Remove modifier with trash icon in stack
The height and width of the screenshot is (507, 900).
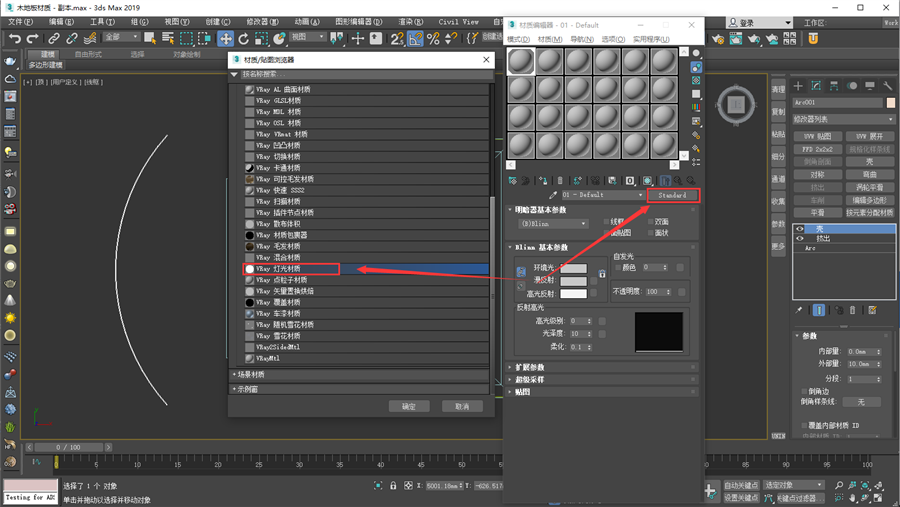point(852,310)
